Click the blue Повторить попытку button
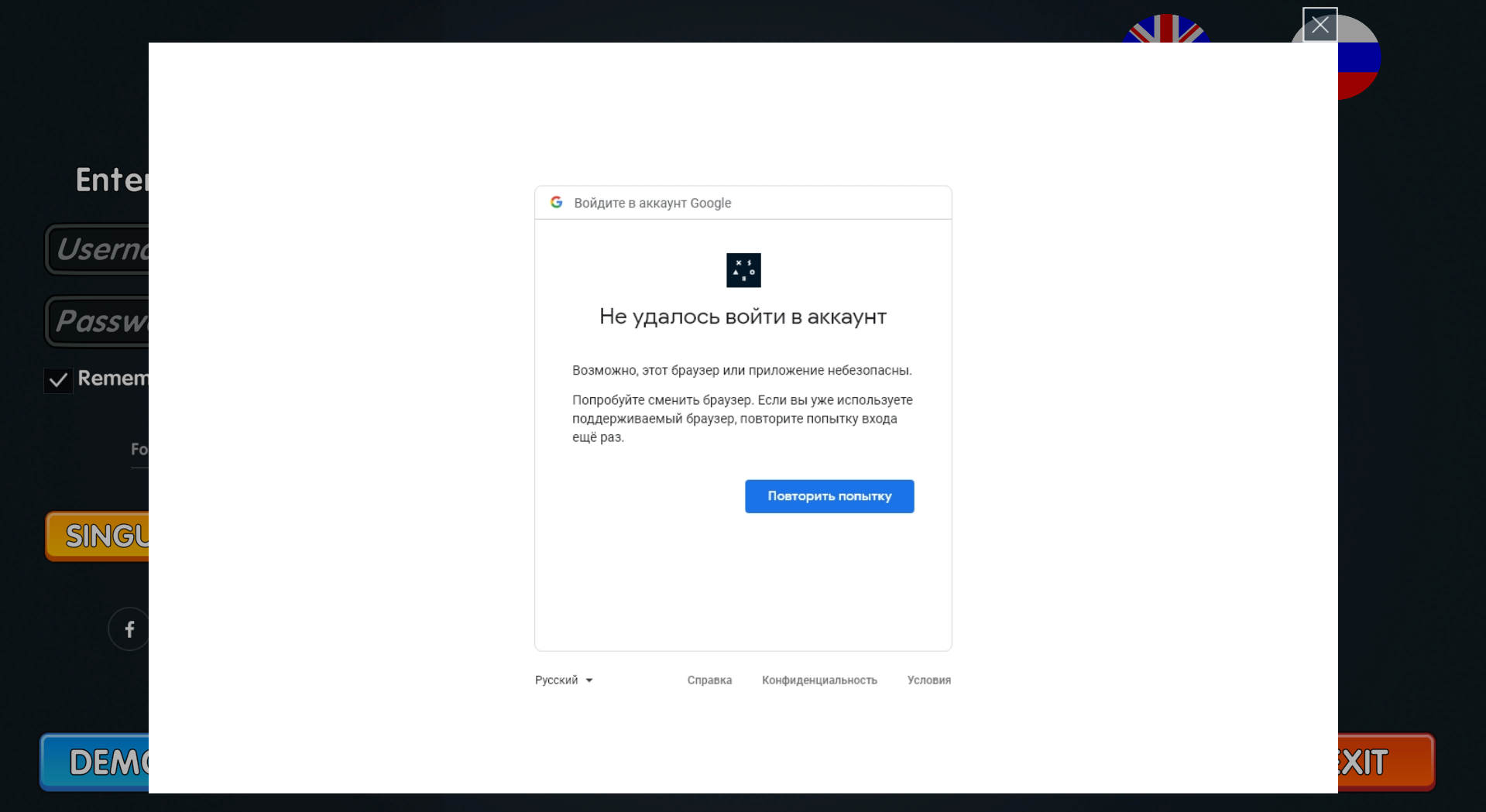1486x812 pixels. pos(829,496)
